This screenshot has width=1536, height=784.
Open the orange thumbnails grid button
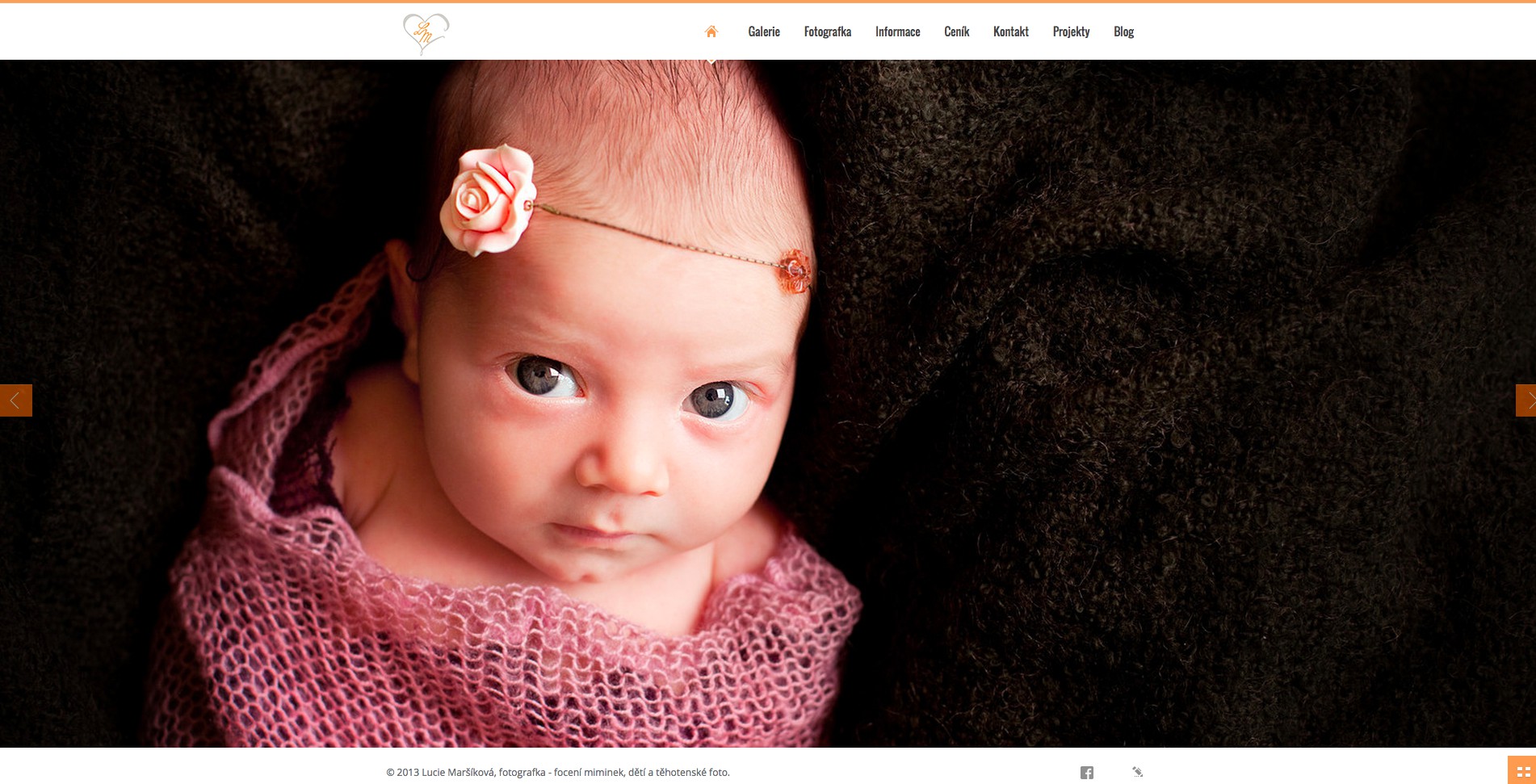click(x=1522, y=770)
